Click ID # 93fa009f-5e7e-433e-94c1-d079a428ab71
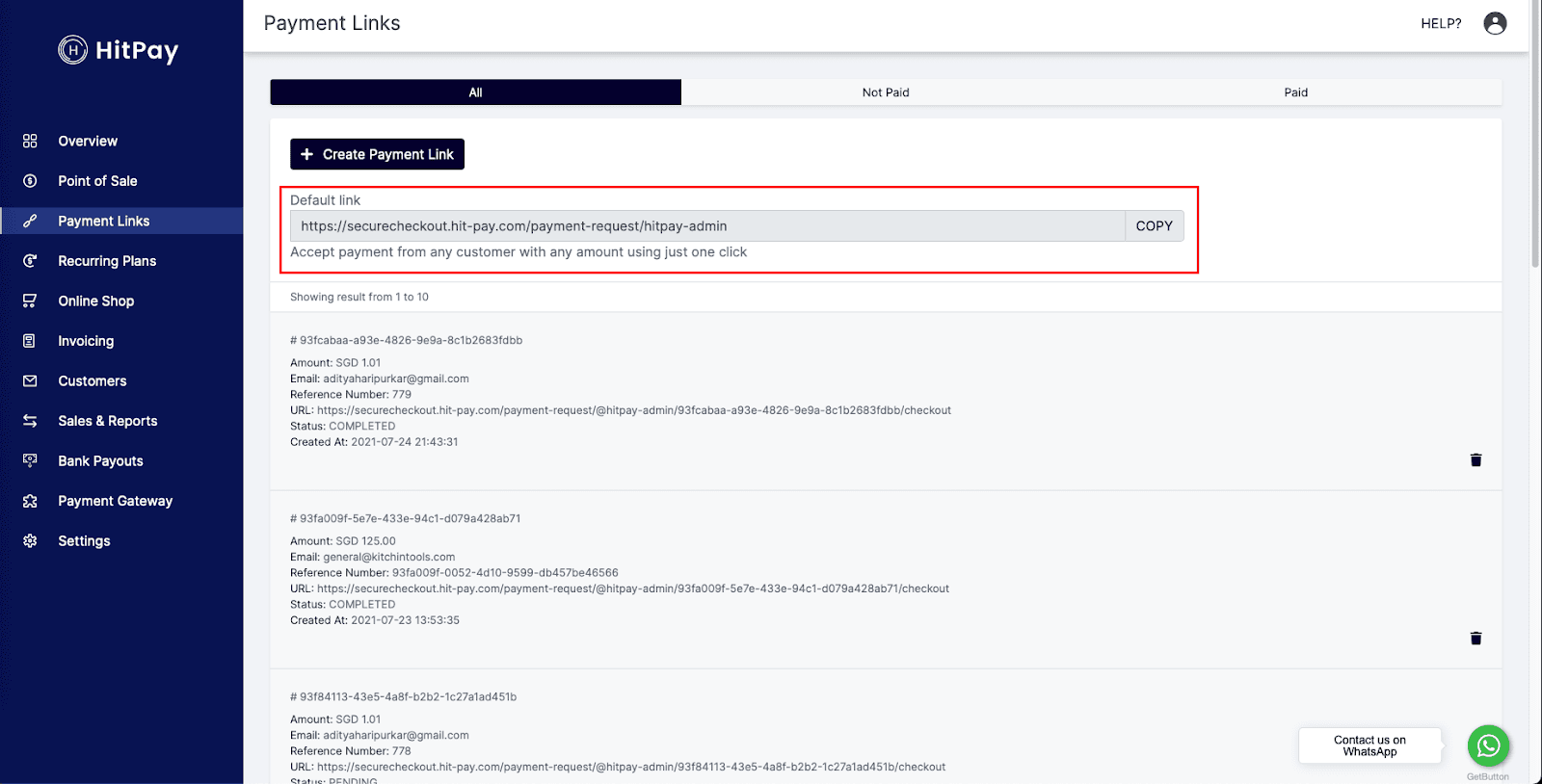 pos(405,518)
